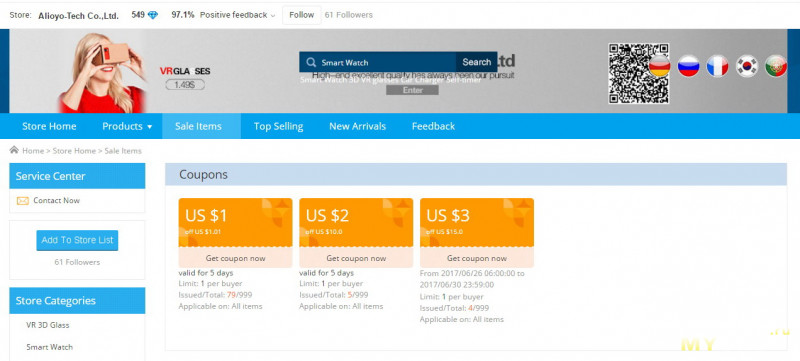Click the Issued/Total 4/999 text
The width and height of the screenshot is (800, 361).
[x=455, y=308]
